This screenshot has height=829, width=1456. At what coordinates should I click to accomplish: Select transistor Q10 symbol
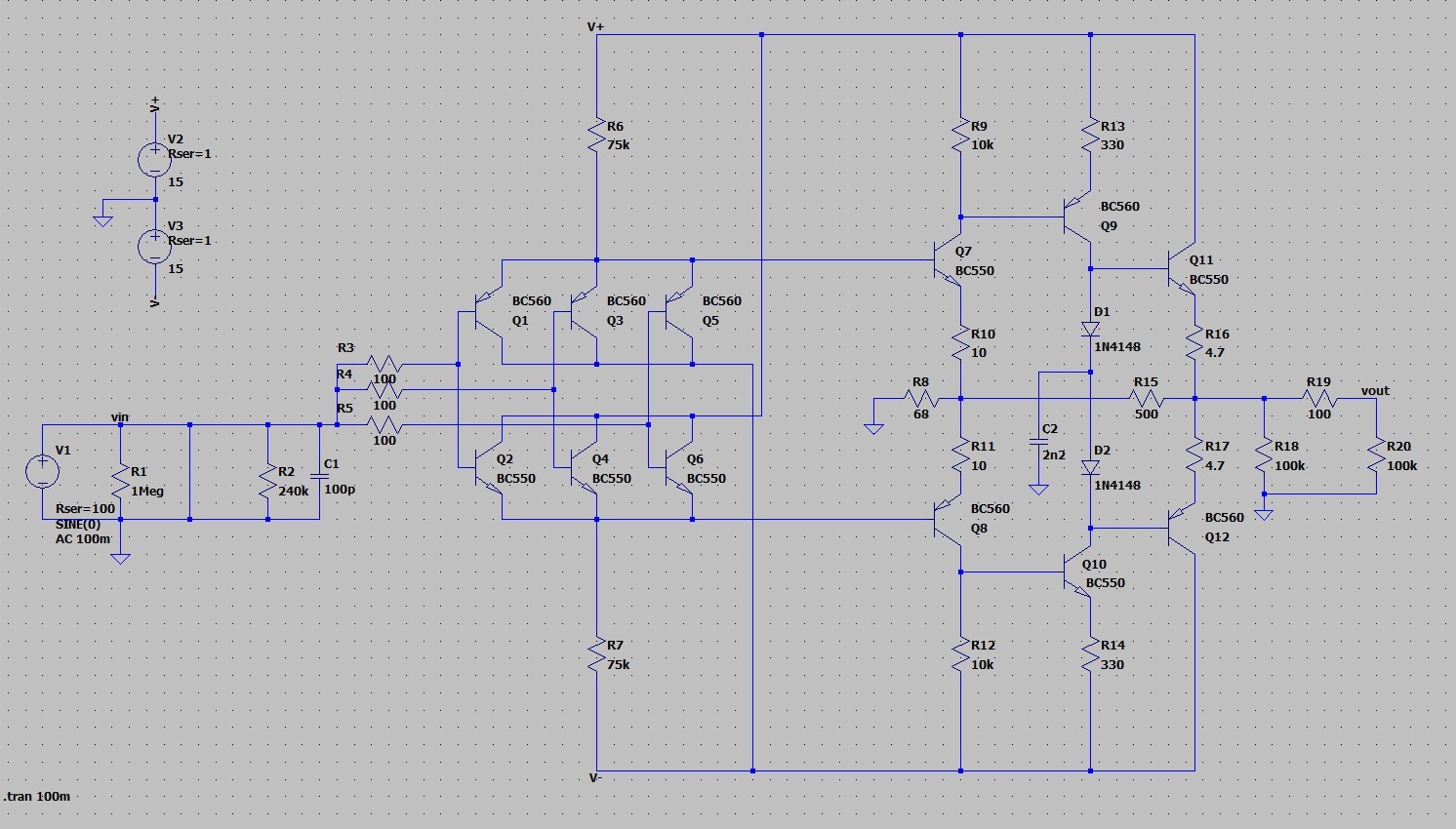1076,572
